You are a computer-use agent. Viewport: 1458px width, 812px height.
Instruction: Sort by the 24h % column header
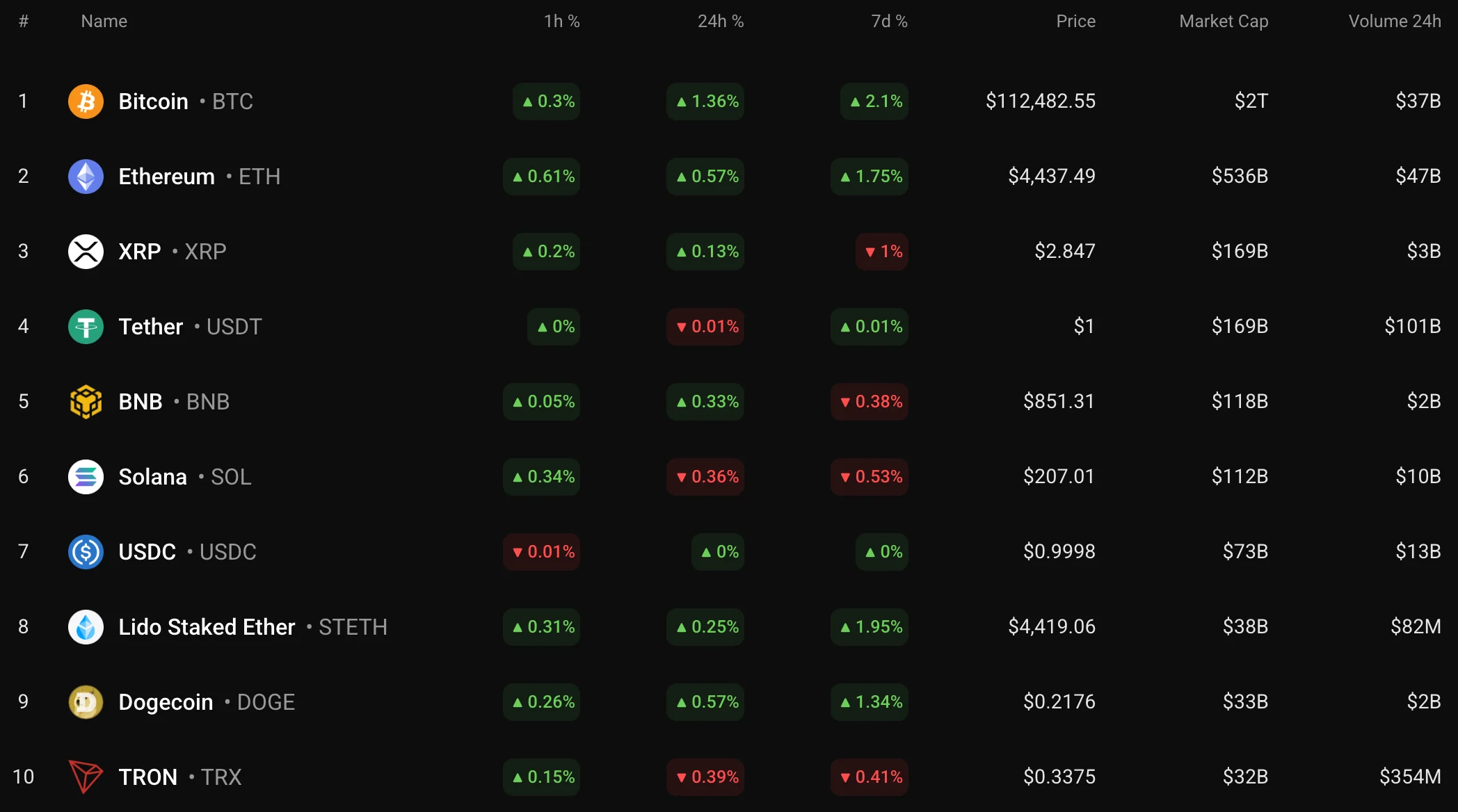[x=721, y=22]
